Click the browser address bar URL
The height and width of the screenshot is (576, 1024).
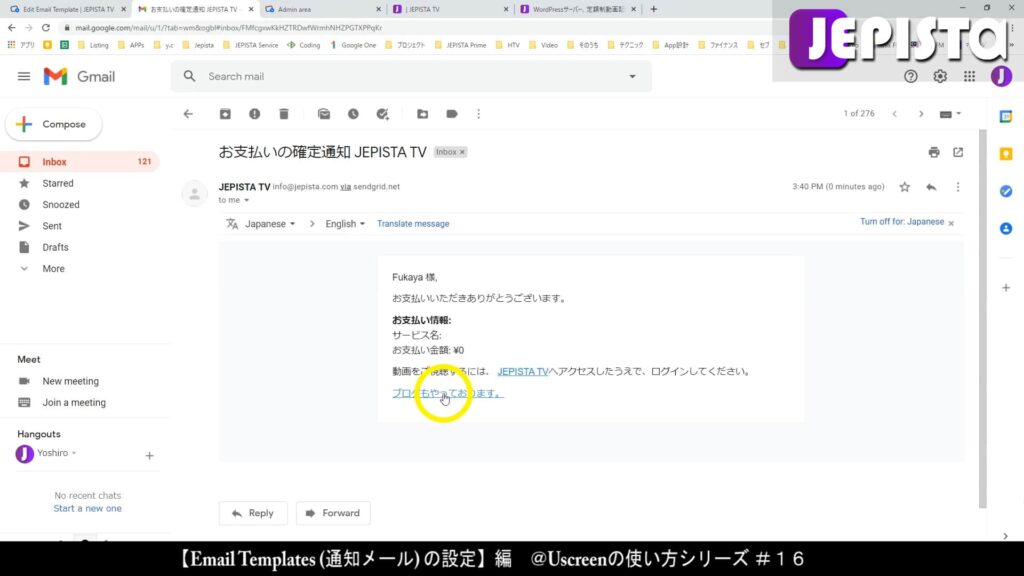229,27
